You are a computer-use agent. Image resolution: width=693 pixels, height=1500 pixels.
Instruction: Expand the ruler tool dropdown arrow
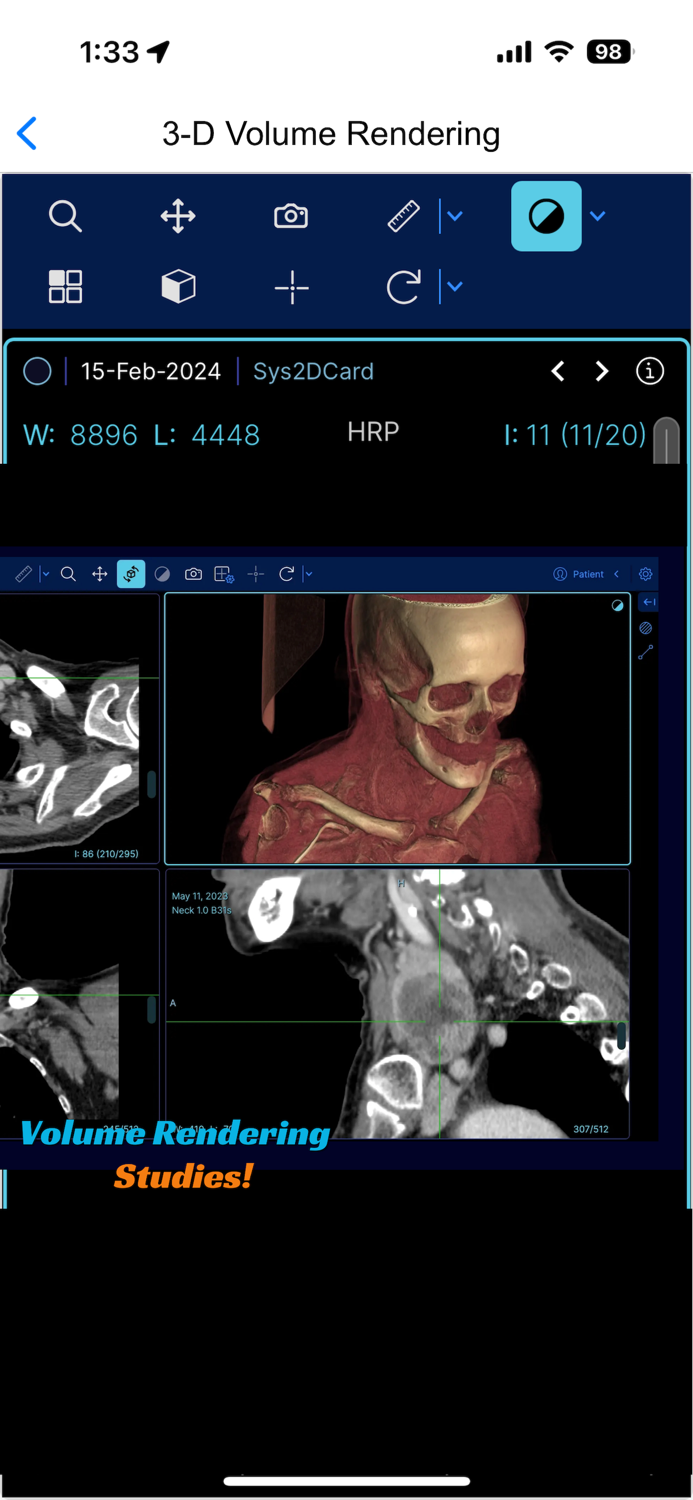[x=455, y=216]
